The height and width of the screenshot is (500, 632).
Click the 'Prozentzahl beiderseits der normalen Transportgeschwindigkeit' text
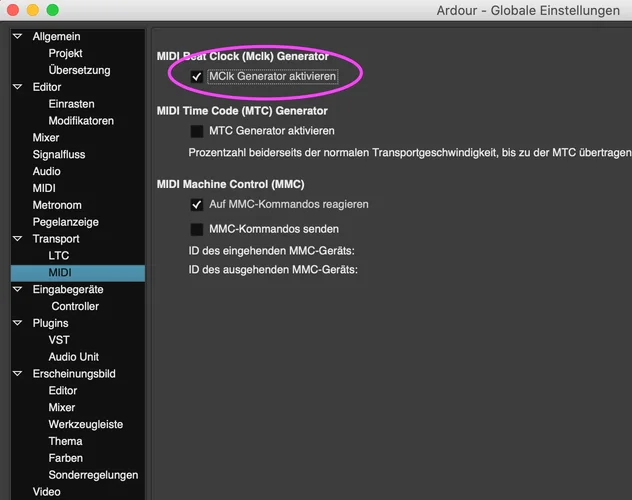pos(343,153)
